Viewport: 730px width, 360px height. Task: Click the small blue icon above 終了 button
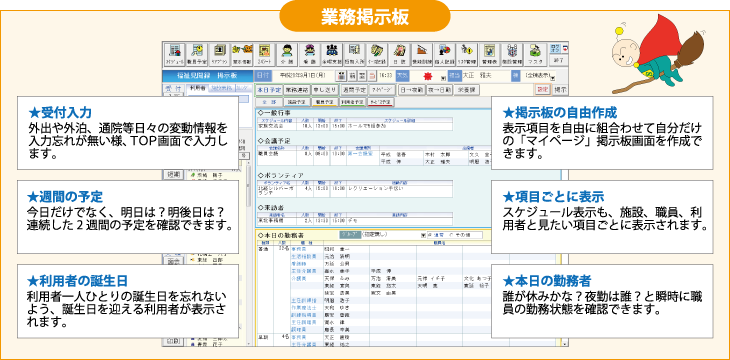pos(554,48)
